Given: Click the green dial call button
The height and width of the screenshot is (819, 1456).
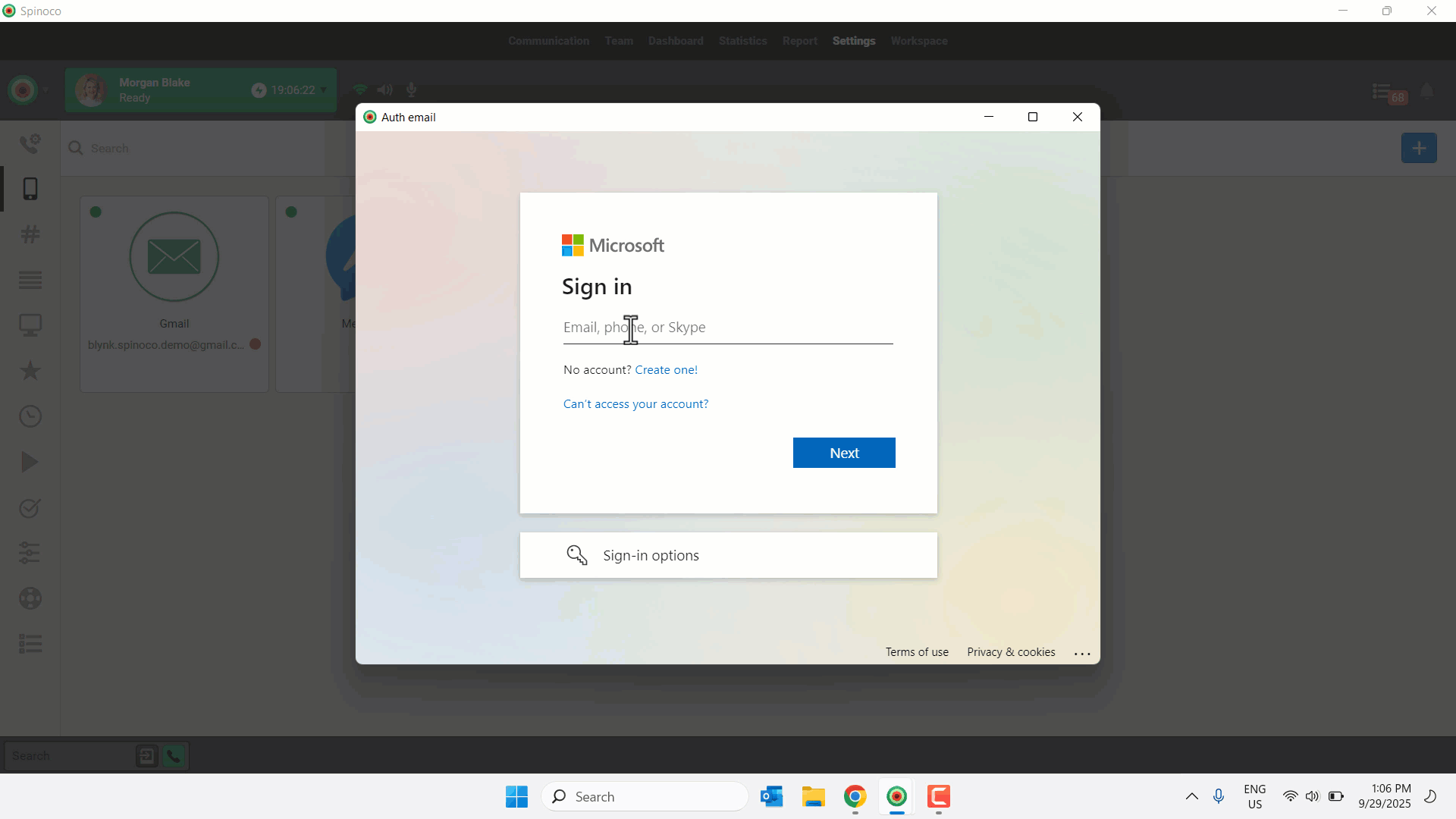Looking at the screenshot, I should pos(174,756).
